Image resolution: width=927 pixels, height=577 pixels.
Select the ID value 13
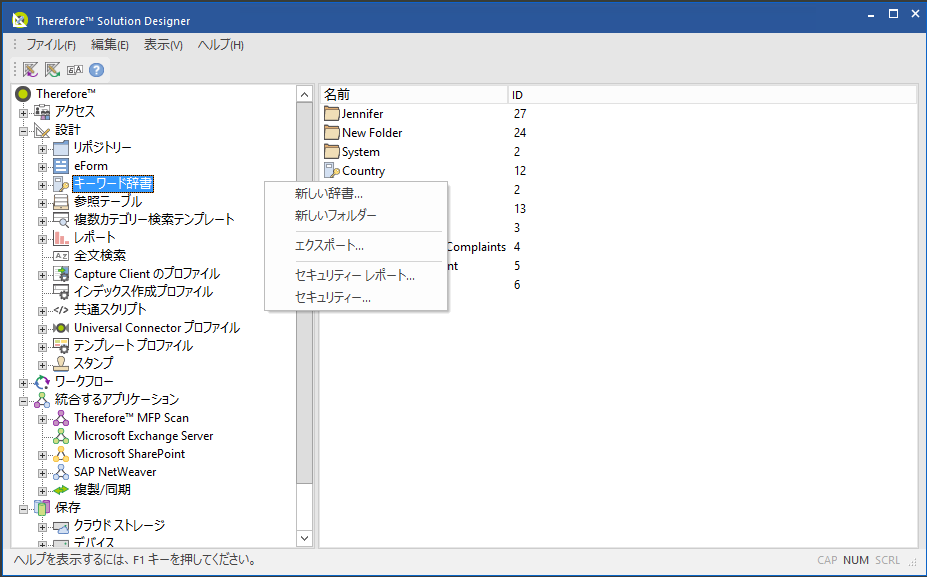[x=520, y=209]
